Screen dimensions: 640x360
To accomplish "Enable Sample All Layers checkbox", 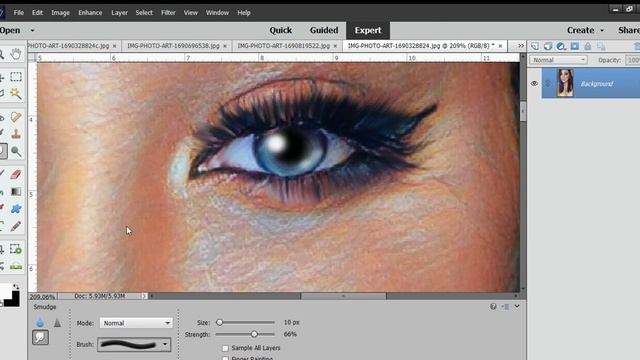I will [x=225, y=348].
